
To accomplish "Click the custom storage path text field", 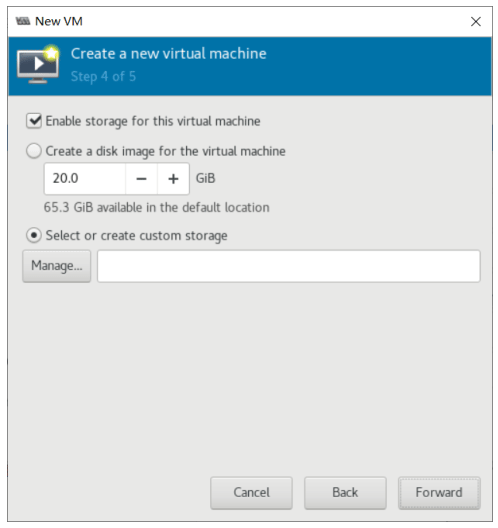I will click(289, 266).
